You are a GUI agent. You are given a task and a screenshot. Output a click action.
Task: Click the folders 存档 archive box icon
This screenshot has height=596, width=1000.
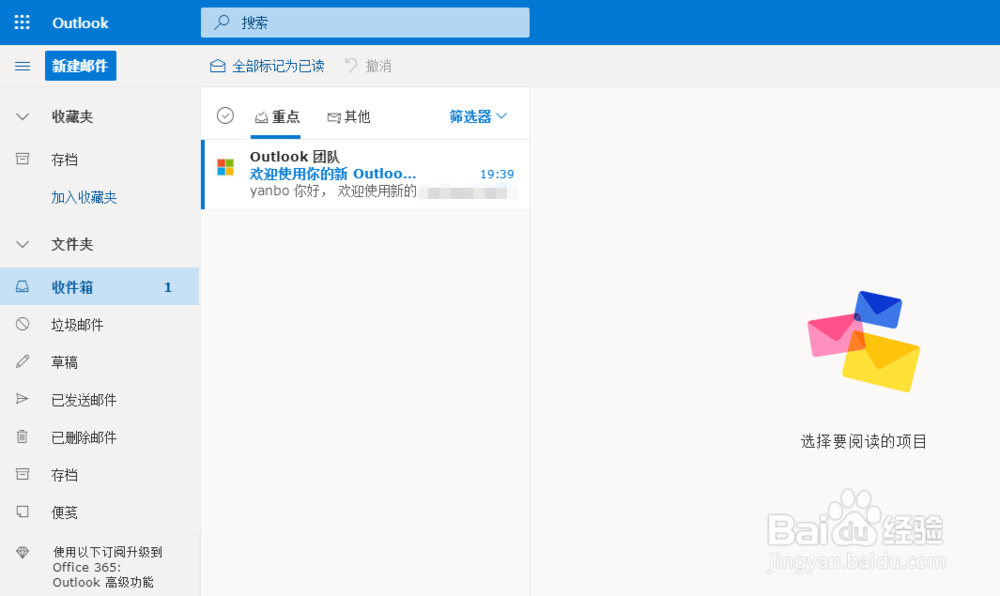tap(22, 474)
